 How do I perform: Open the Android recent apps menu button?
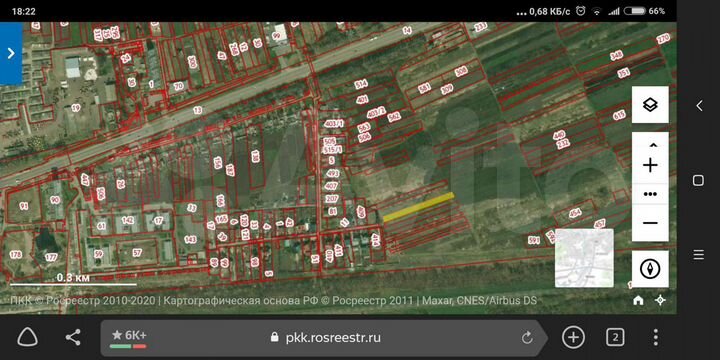click(x=698, y=254)
